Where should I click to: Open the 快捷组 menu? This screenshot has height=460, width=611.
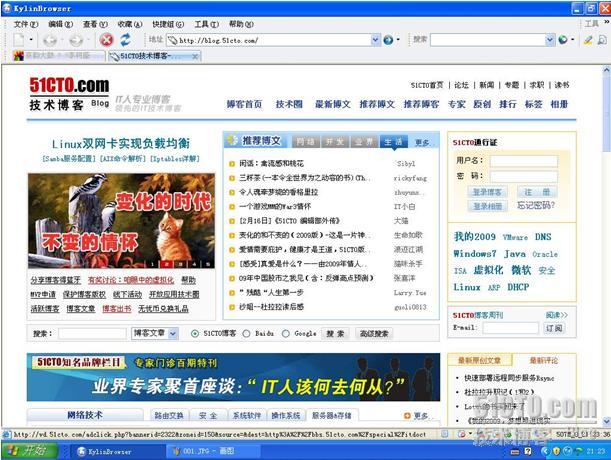(168, 24)
